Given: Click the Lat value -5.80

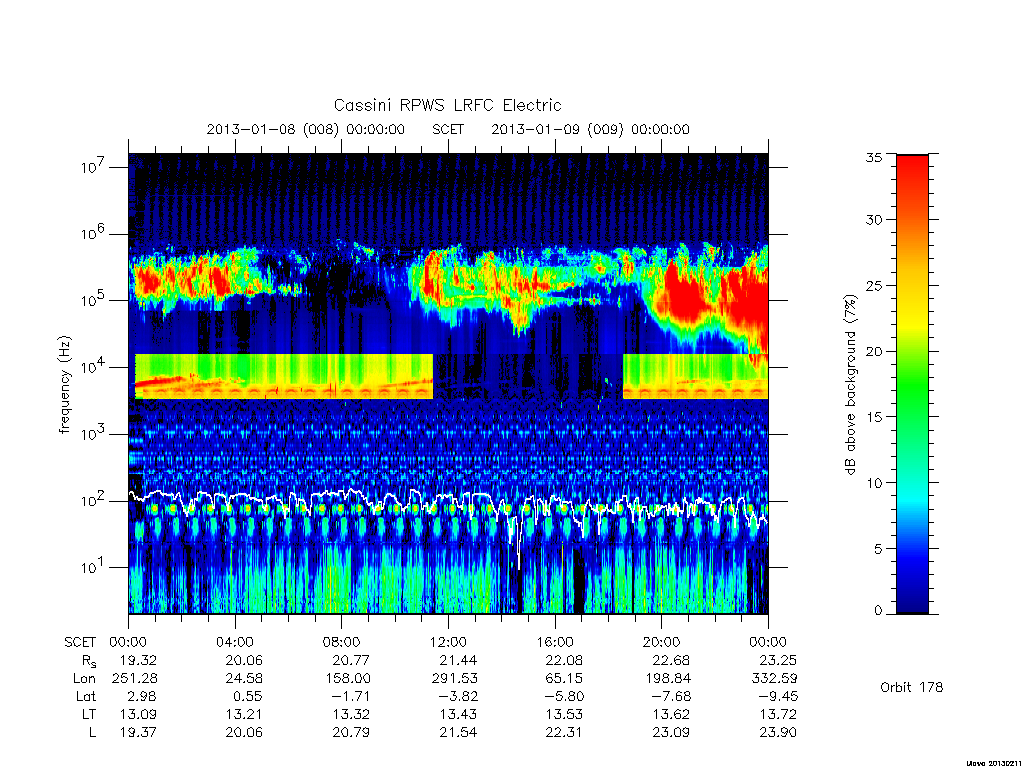Looking at the screenshot, I should 562,697.
